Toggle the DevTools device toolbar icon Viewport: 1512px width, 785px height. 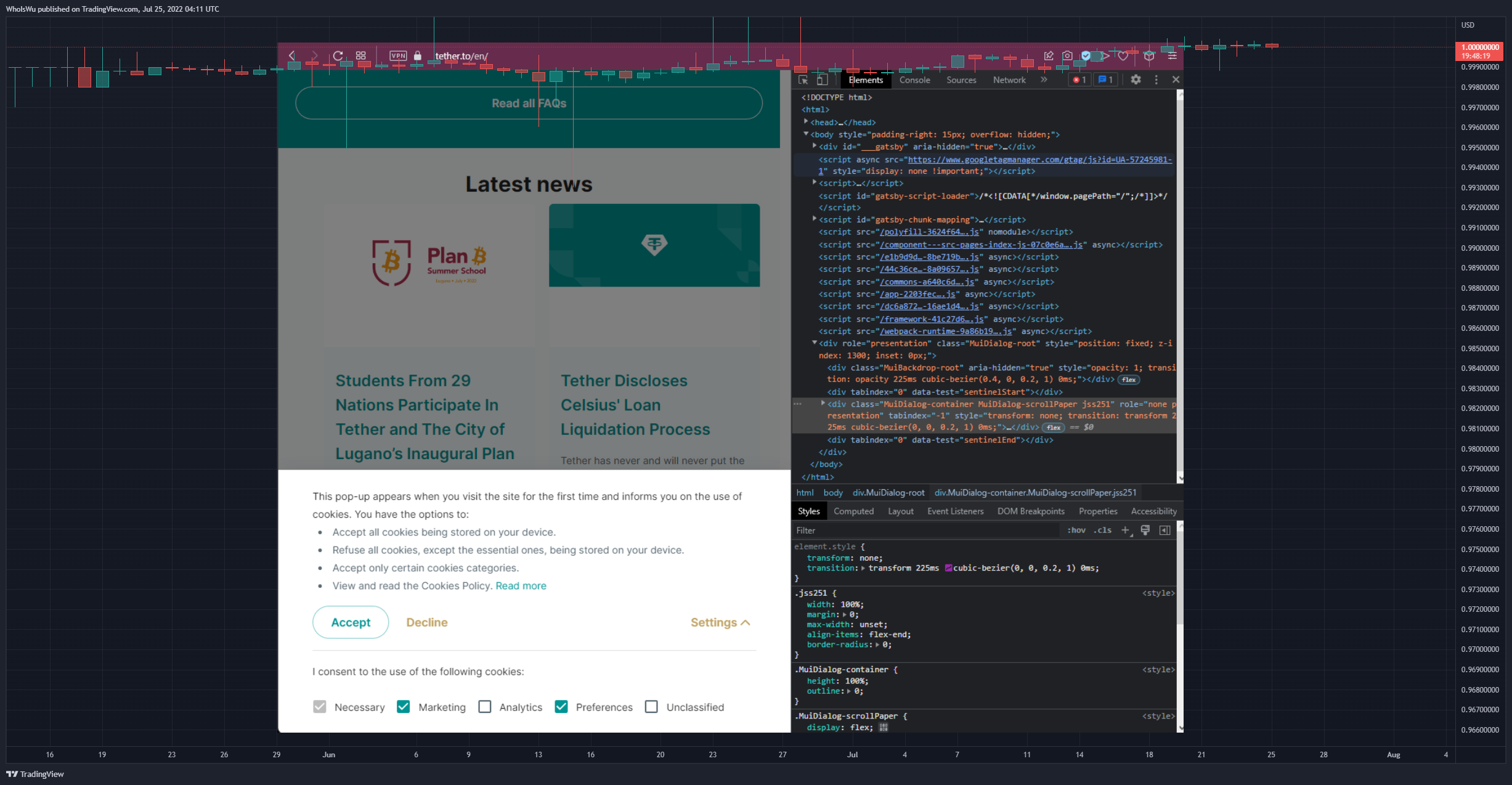822,80
